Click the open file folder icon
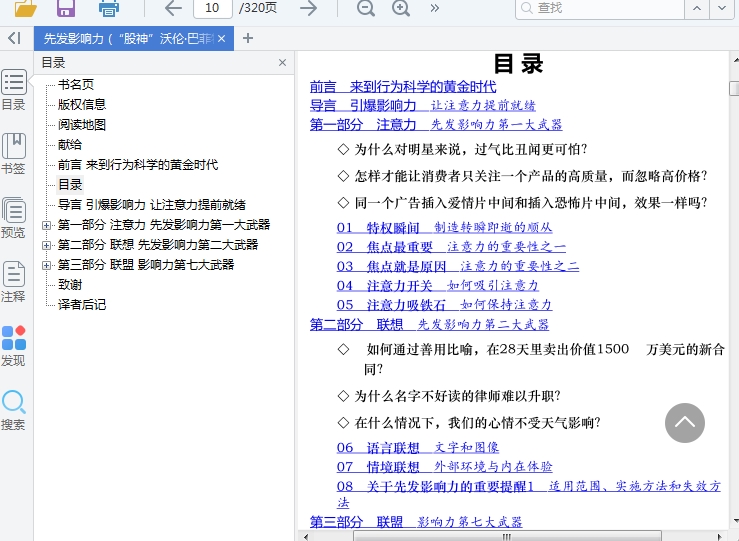 point(25,8)
